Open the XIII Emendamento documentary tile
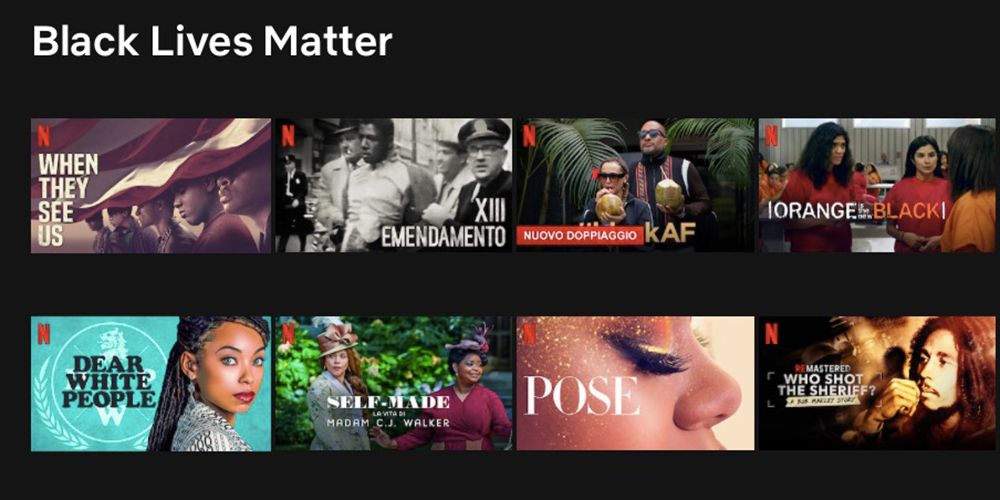 393,185
